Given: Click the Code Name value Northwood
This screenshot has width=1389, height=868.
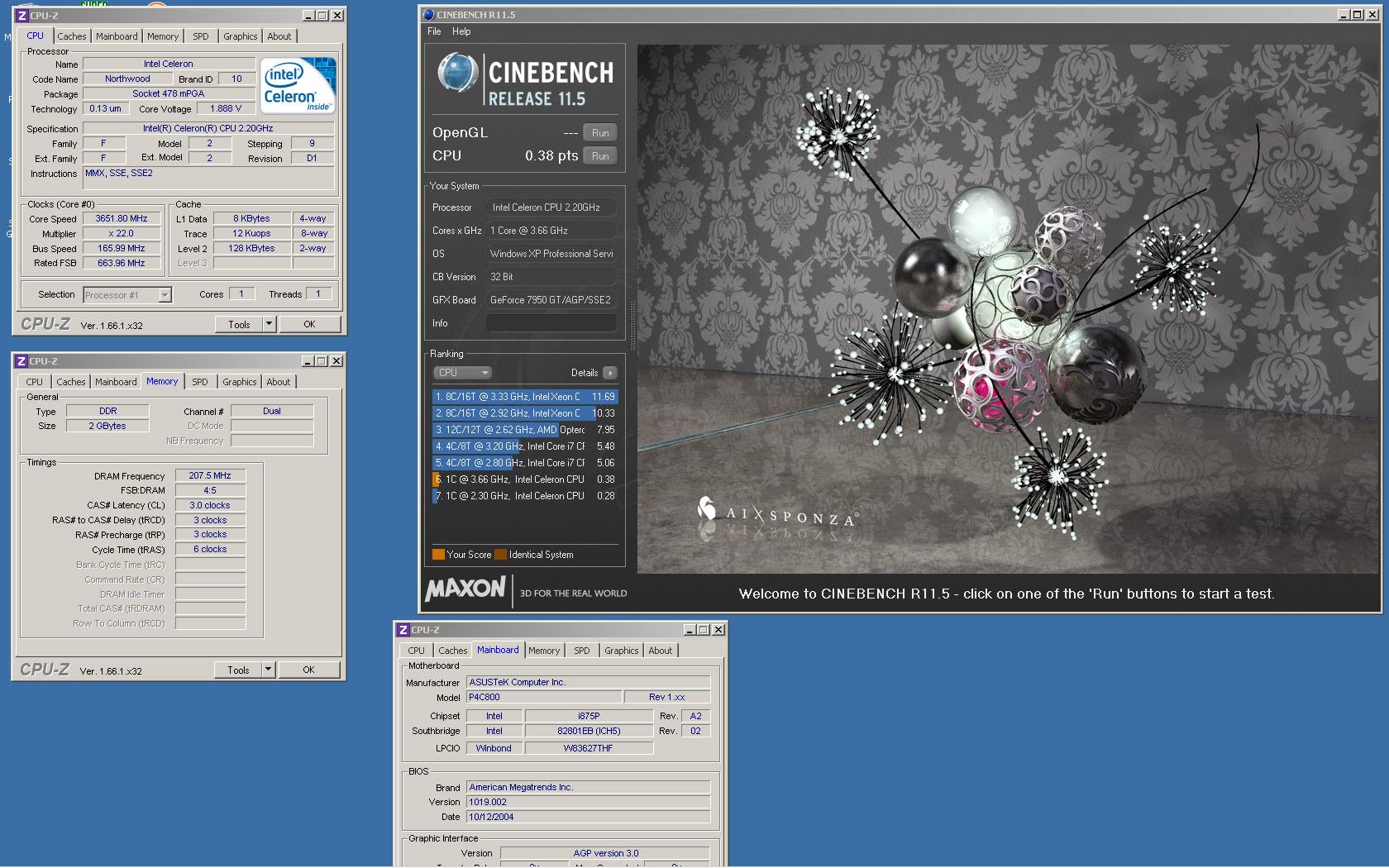Looking at the screenshot, I should click(127, 79).
